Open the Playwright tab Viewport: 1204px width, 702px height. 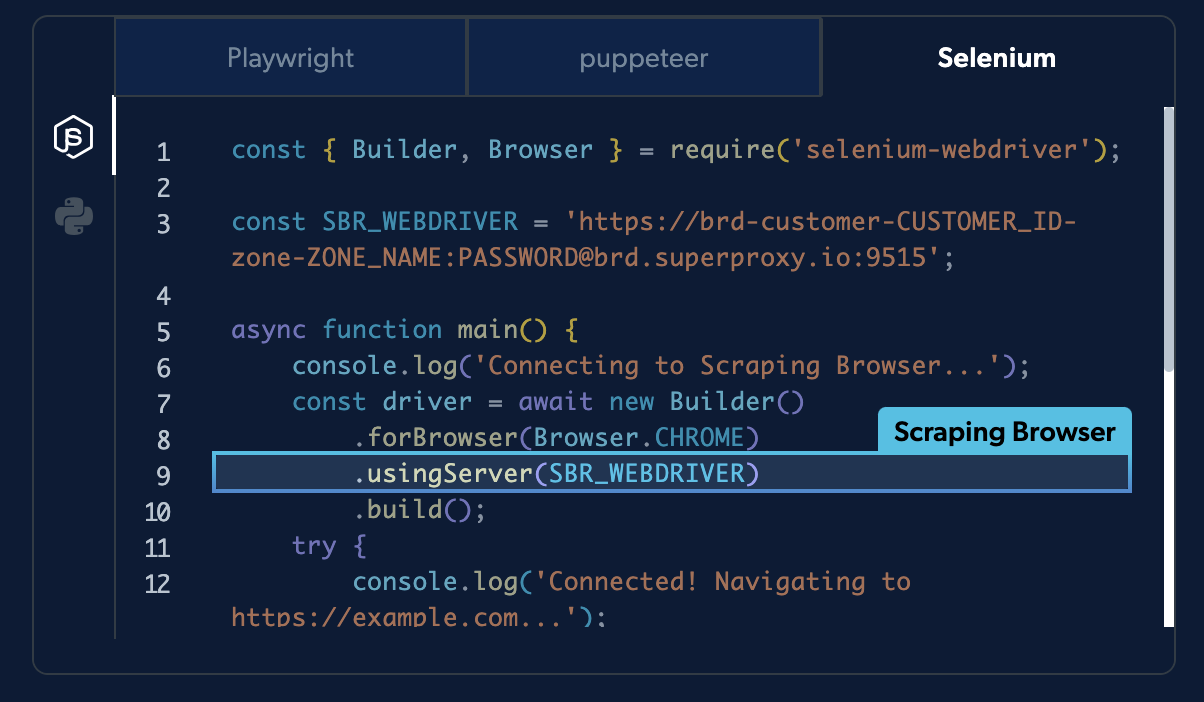[x=290, y=57]
